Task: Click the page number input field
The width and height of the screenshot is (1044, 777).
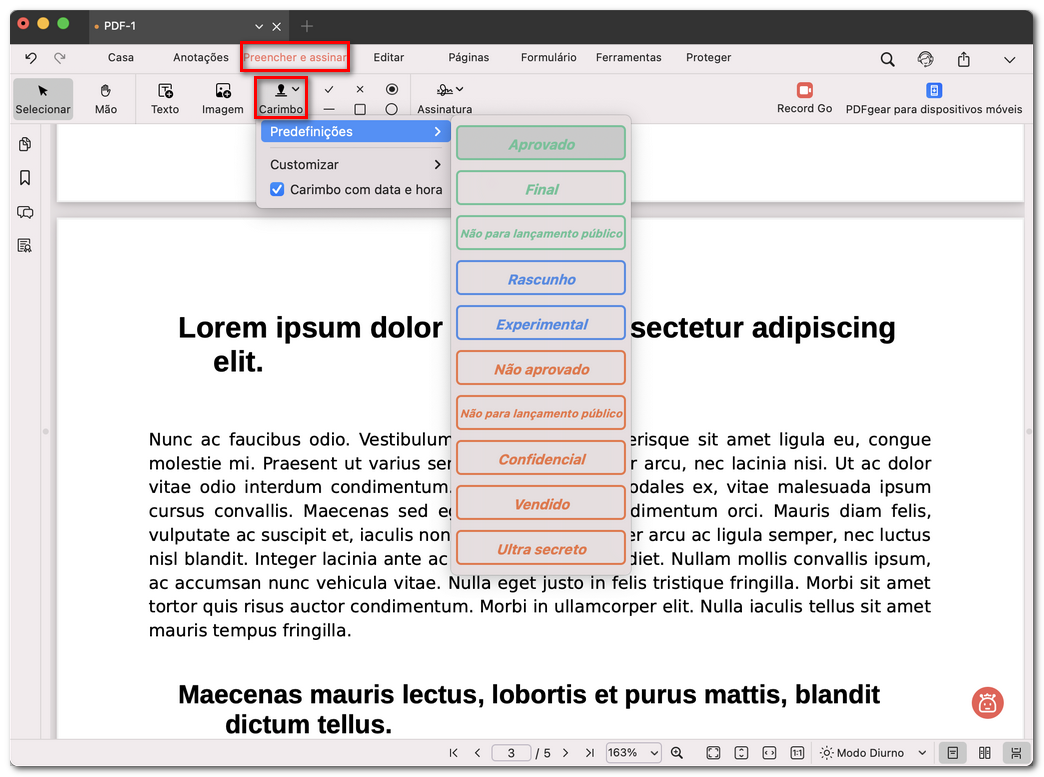Action: coord(511,753)
